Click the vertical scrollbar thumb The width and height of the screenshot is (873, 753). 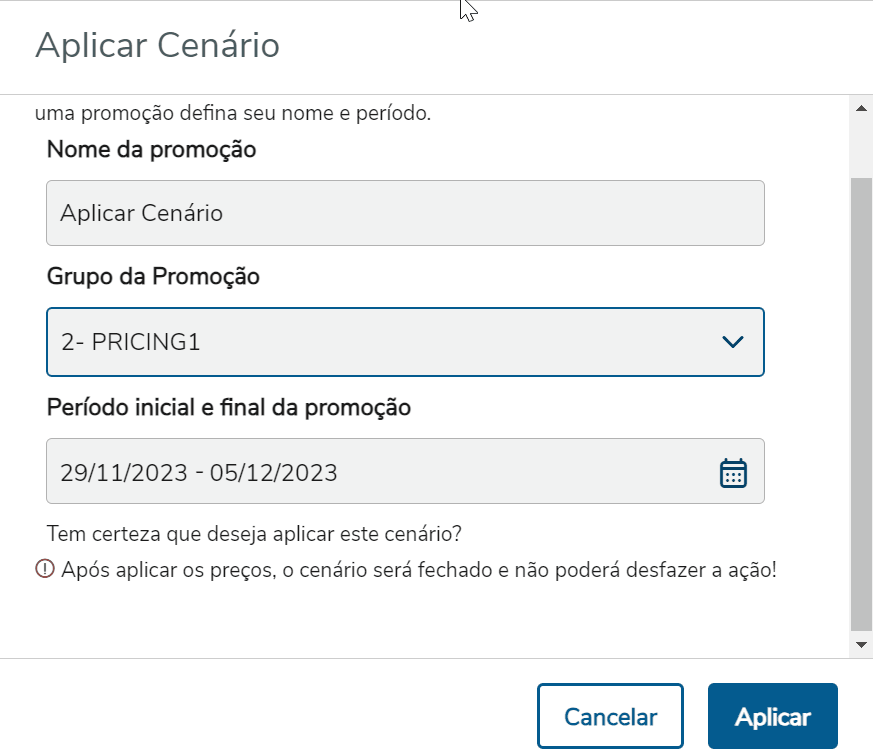860,400
